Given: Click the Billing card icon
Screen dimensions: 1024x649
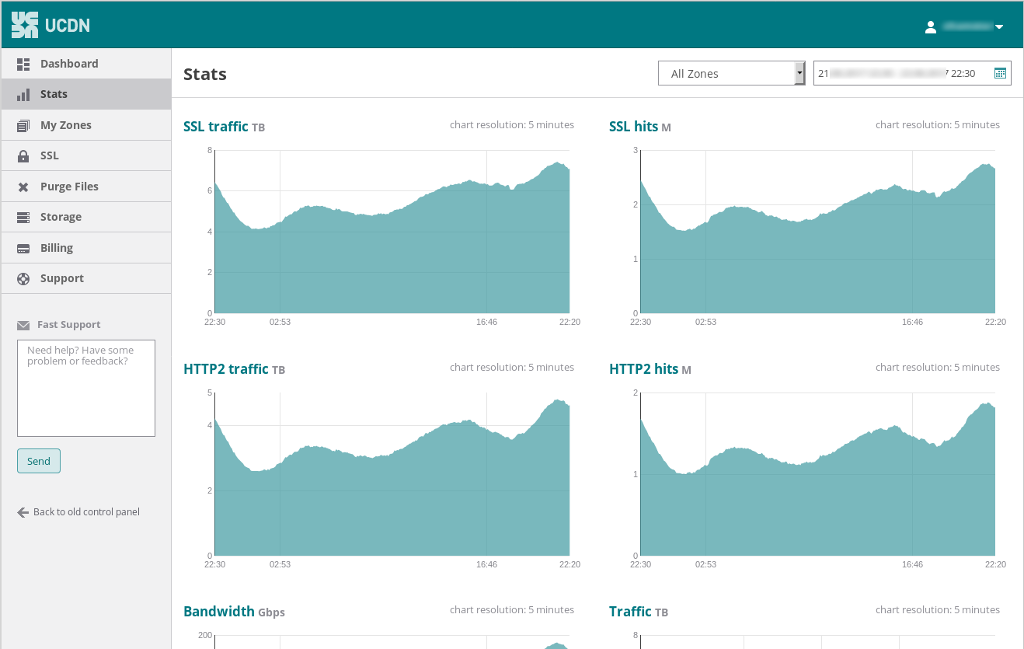Looking at the screenshot, I should click(x=23, y=248).
